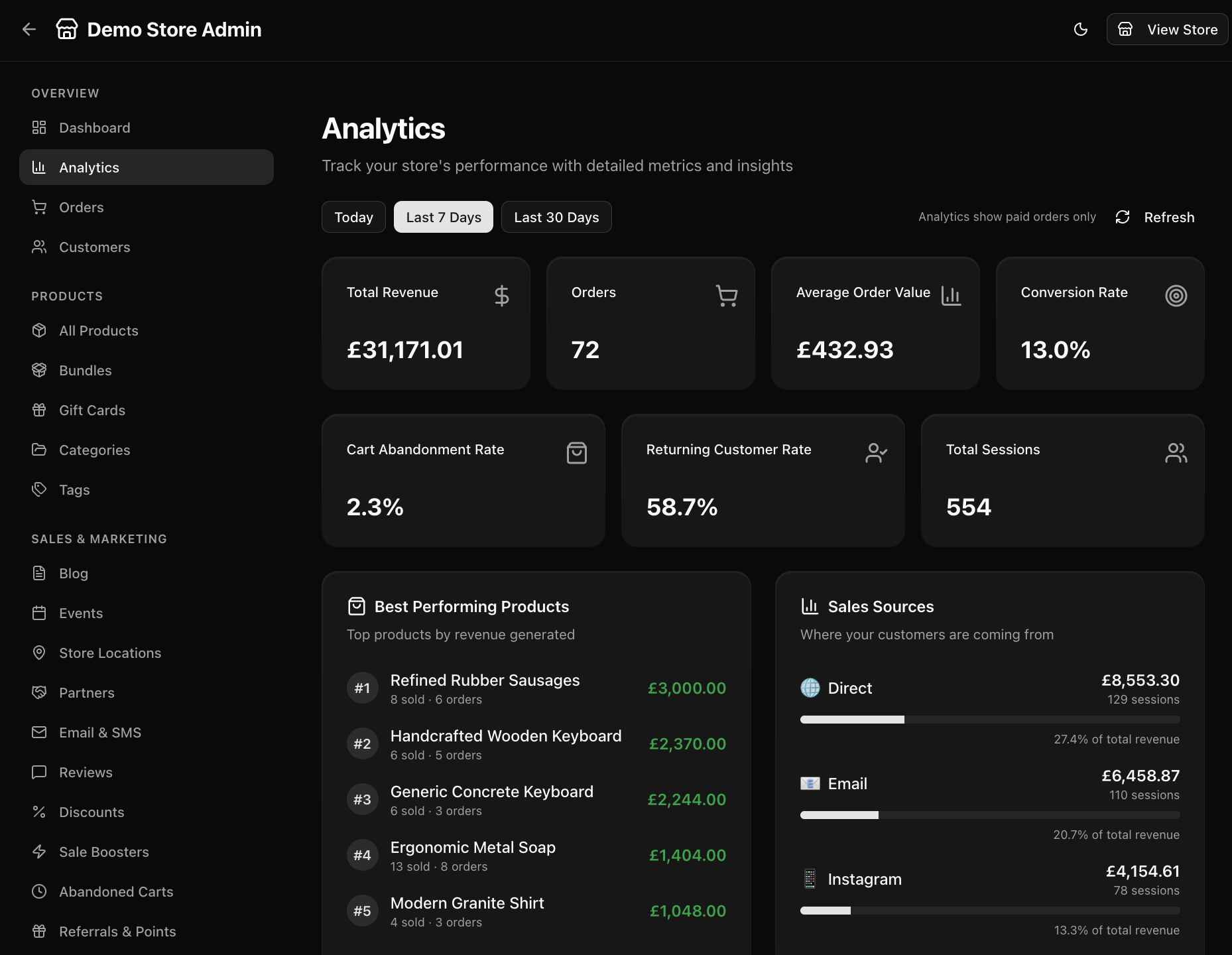Screen dimensions: 1232x955
Task: Click the Abandoned Carts clock icon
Action: point(39,891)
